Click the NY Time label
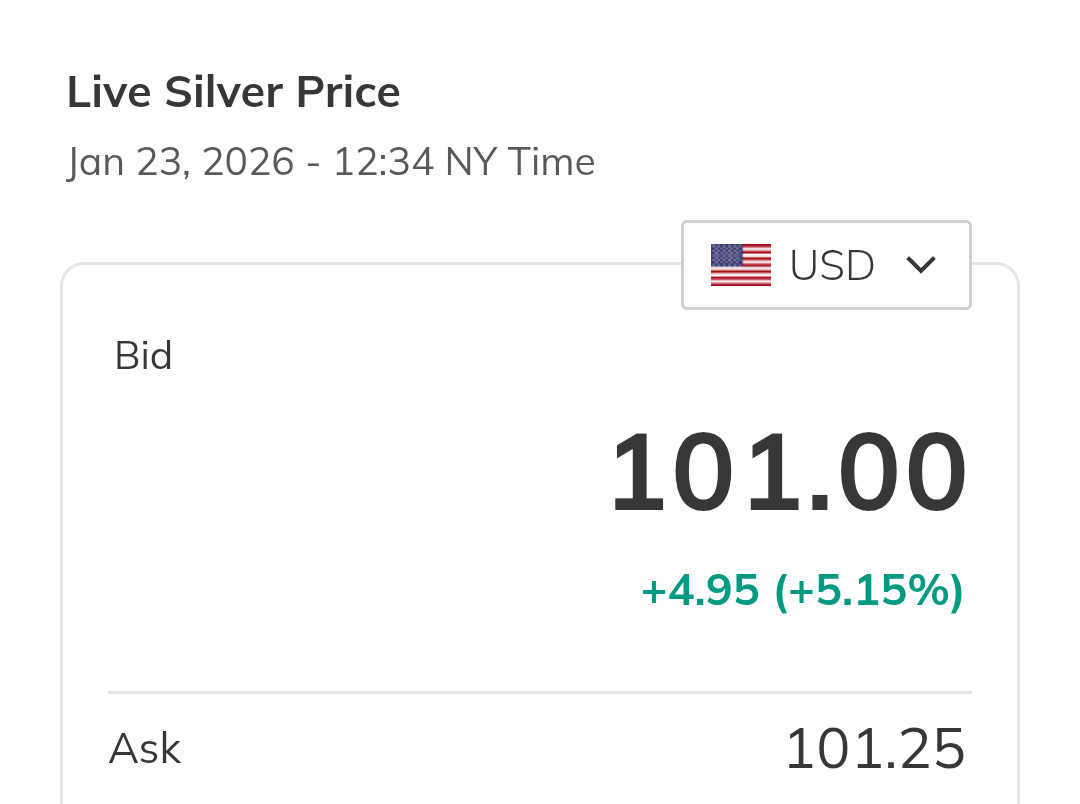Screen dimensions: 1080x804 click(520, 162)
